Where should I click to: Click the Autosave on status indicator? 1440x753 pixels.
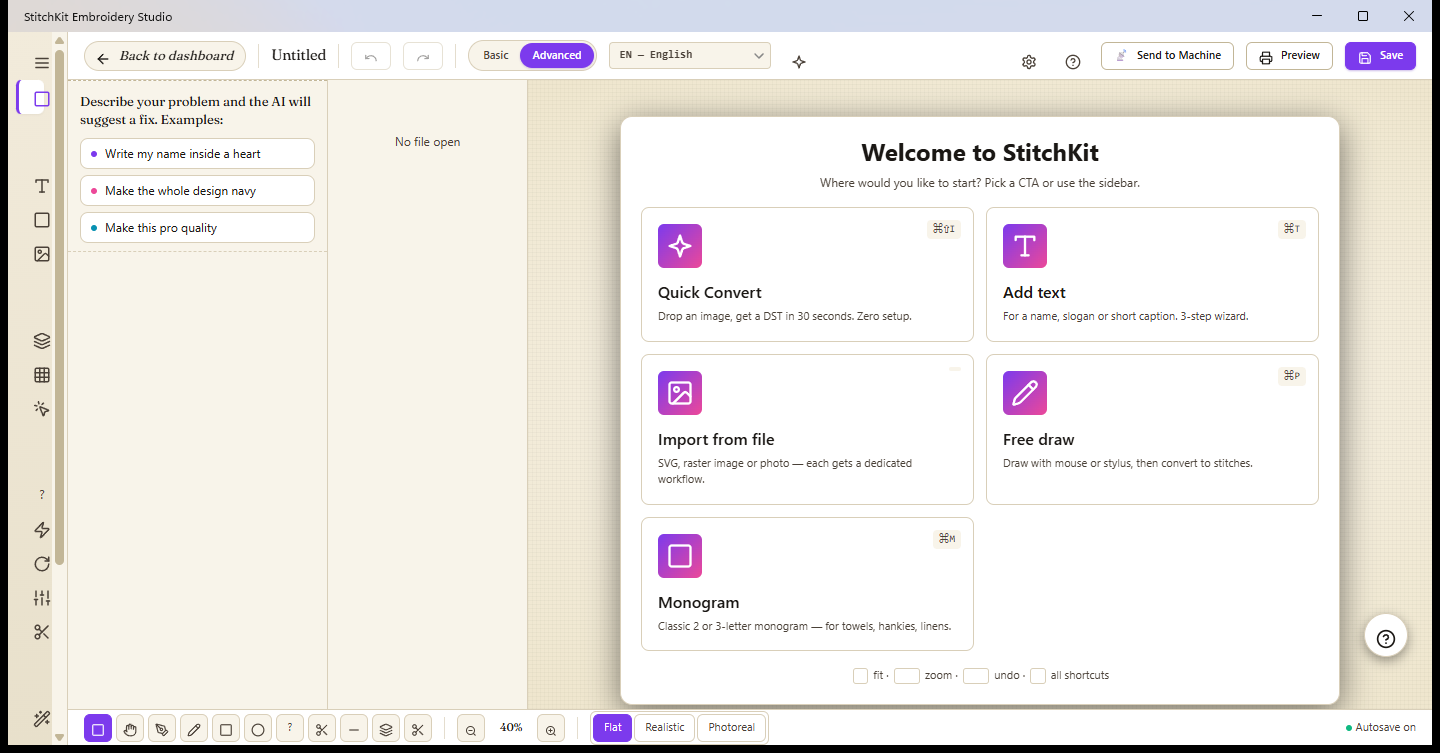point(1381,728)
